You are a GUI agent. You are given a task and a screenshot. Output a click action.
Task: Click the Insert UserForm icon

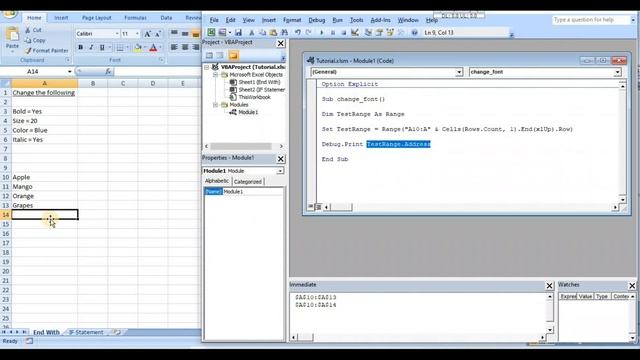tap(222, 32)
